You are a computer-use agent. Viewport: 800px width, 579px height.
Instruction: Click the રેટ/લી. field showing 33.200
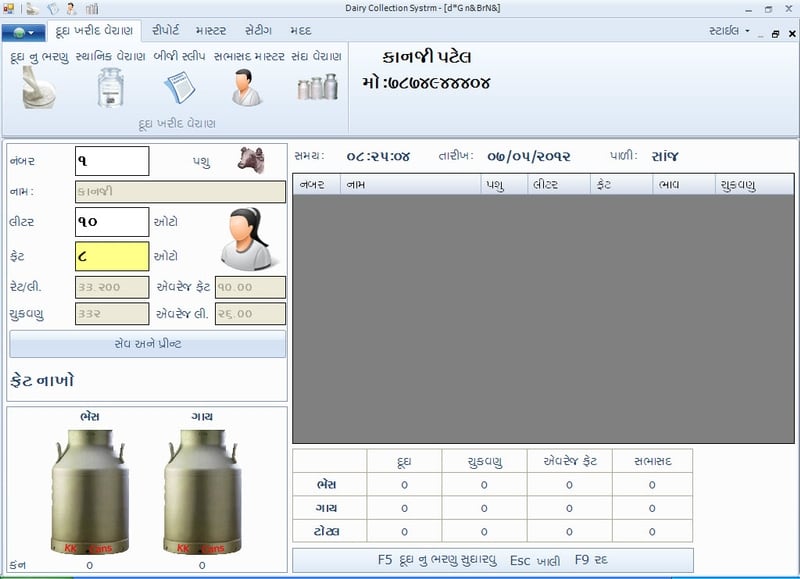(x=112, y=287)
